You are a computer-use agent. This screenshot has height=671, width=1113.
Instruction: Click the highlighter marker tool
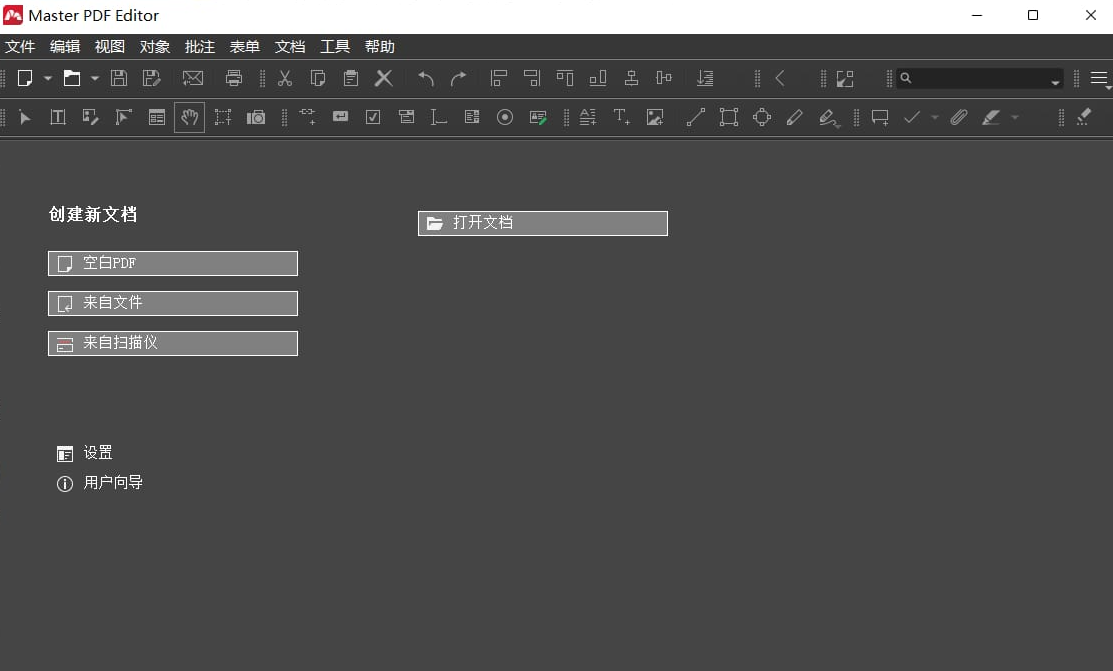point(991,117)
